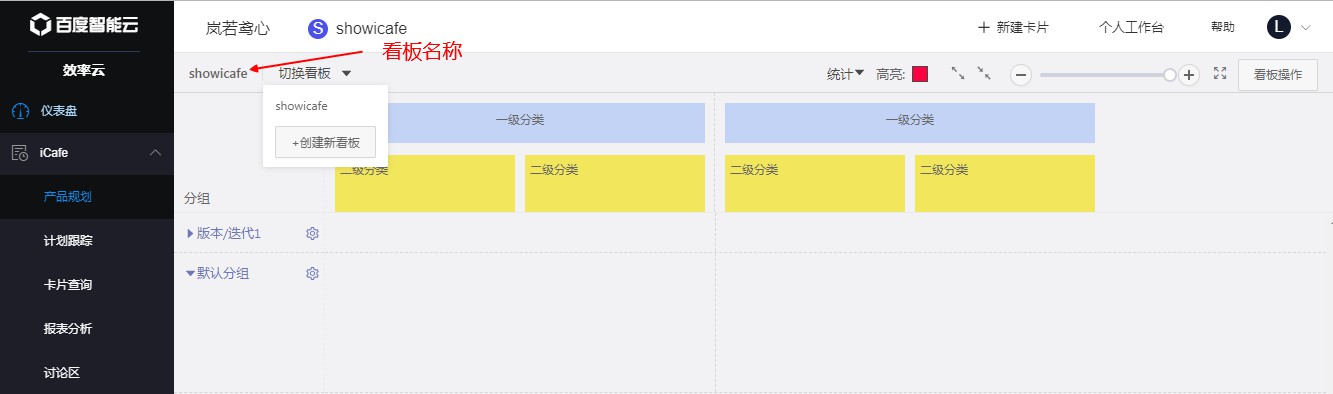Click the expand-all arrows icon
The image size is (1333, 394).
(958, 73)
